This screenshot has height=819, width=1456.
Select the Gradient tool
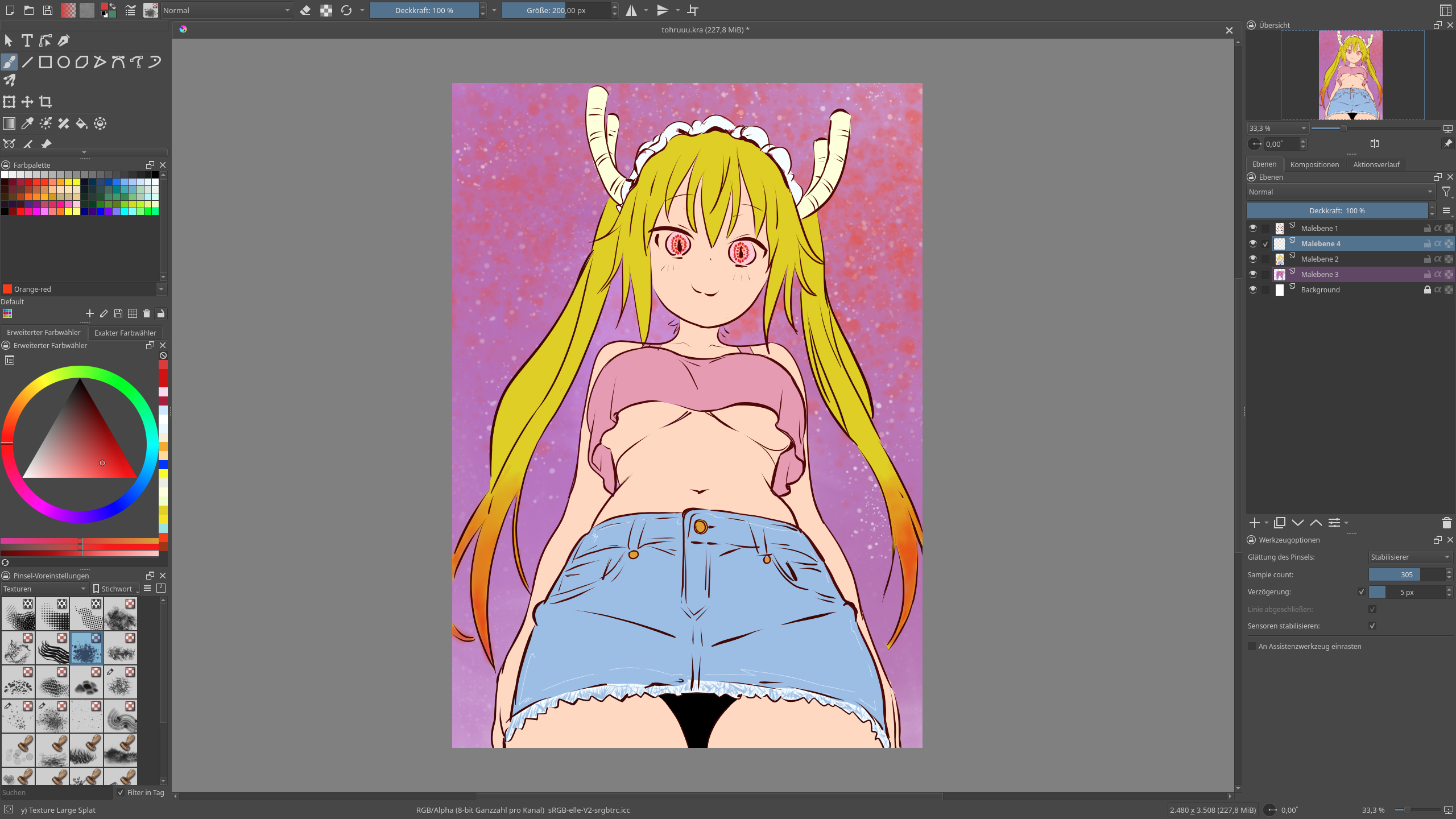[x=9, y=123]
